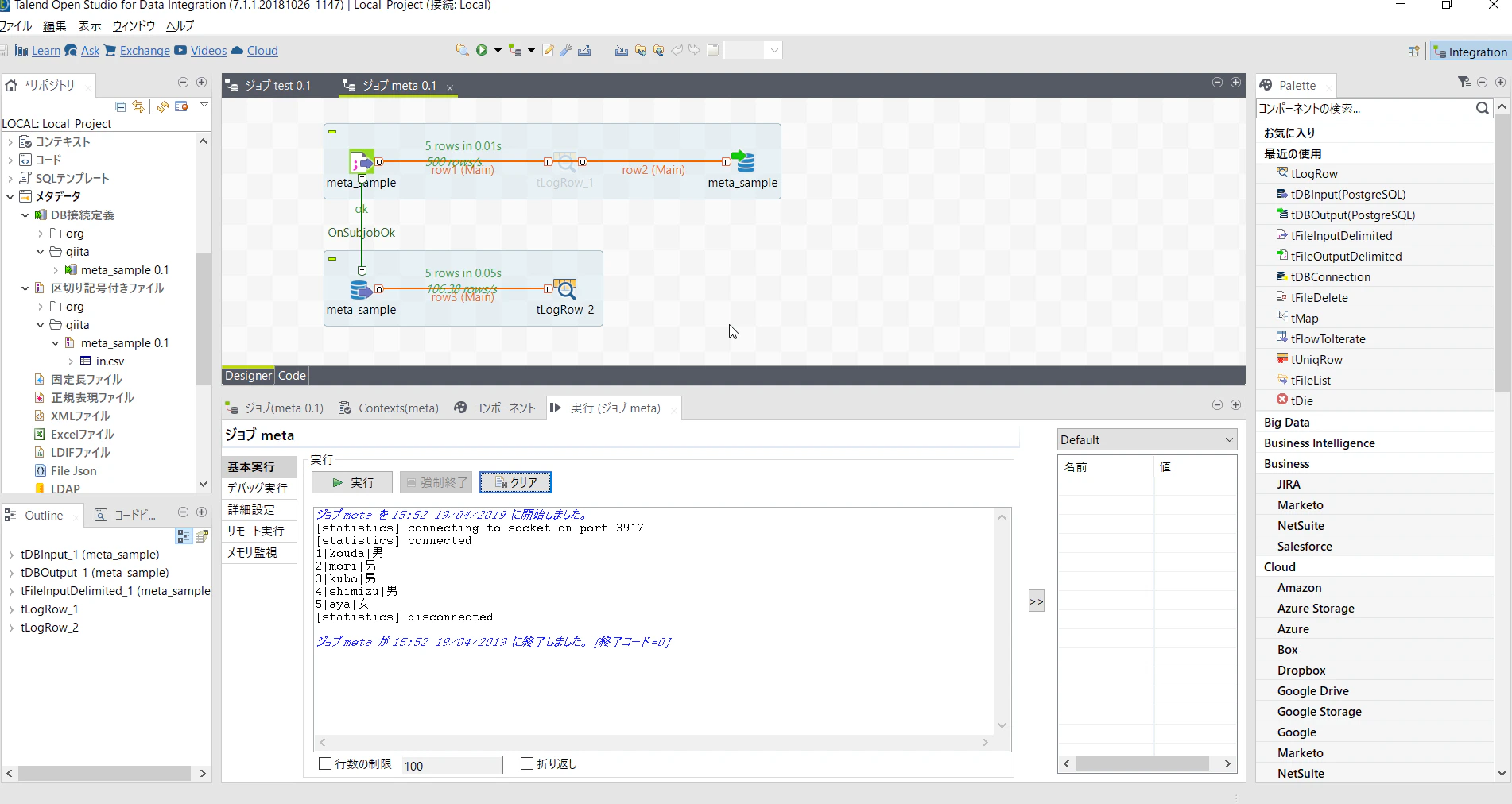Click the Palette filter icon
Viewport: 1512px width, 804px height.
(x=1464, y=83)
